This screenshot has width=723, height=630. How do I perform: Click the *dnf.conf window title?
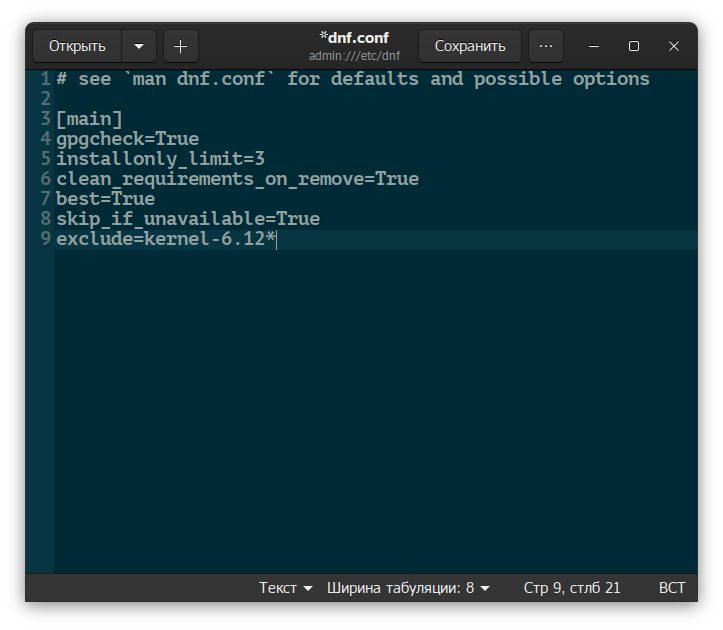click(x=354, y=38)
